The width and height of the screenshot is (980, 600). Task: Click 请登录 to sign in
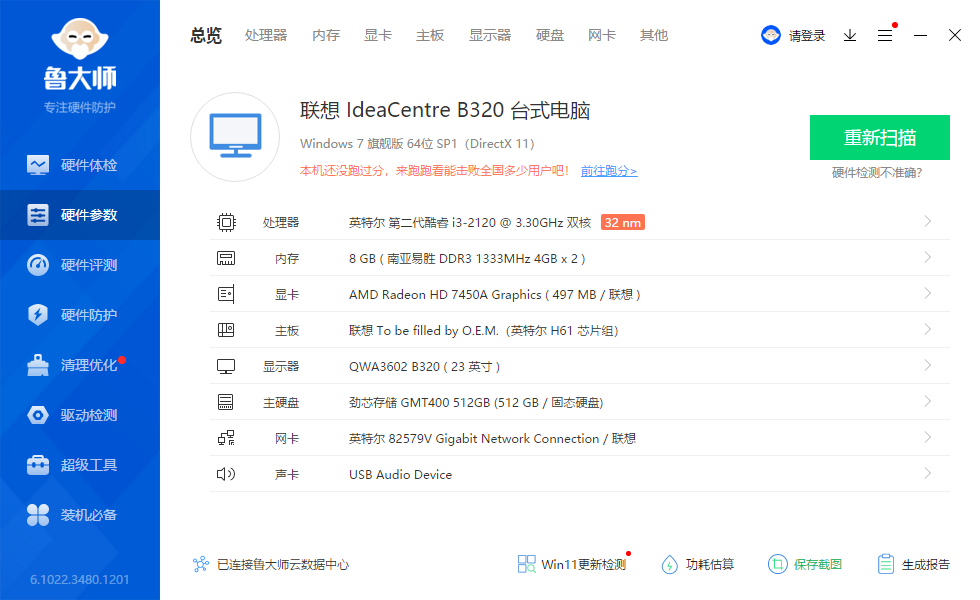pyautogui.click(x=807, y=36)
